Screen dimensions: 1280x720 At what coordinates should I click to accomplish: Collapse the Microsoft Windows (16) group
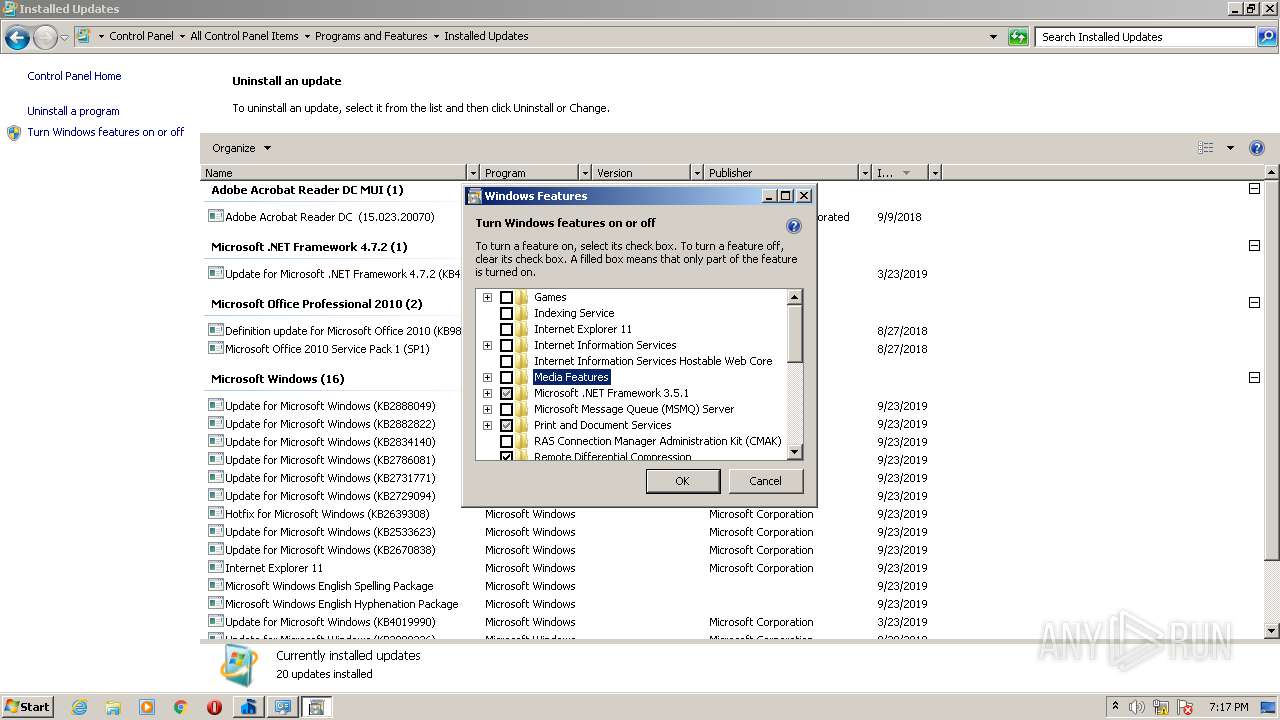(1254, 378)
